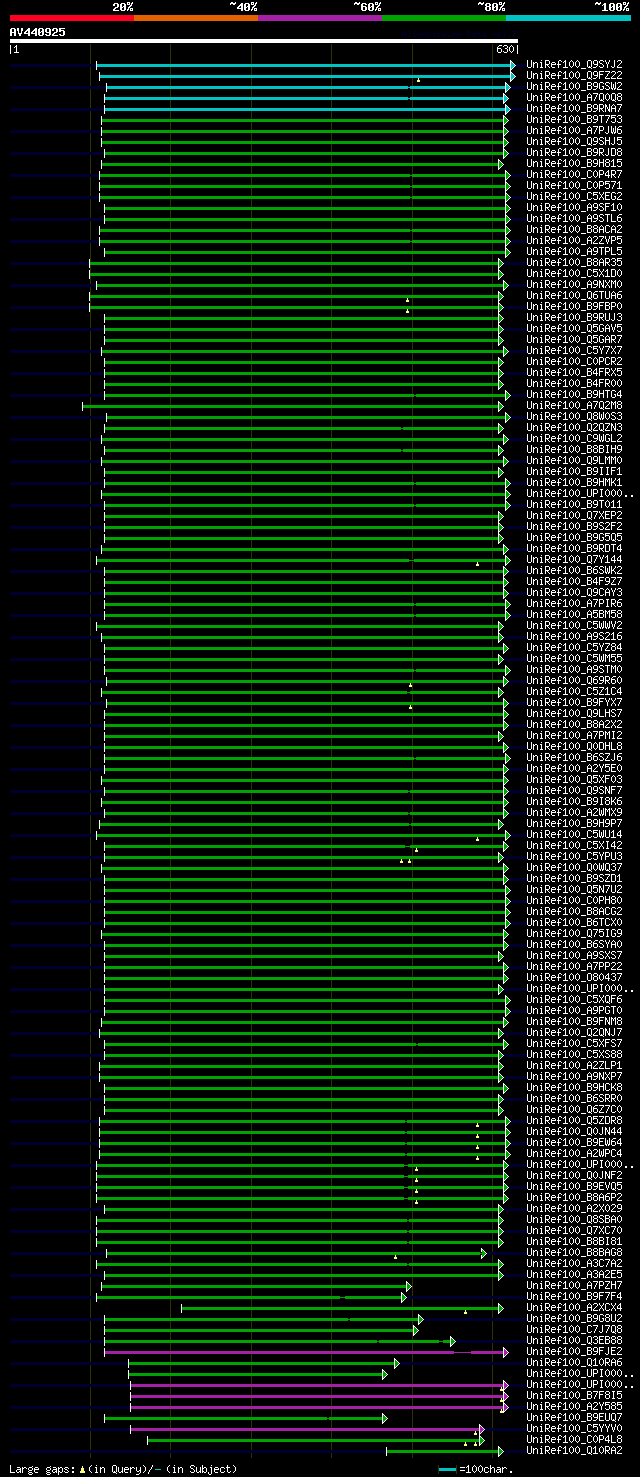
Task: Click the orange ~40% legend segment
Action: pos(196,18)
